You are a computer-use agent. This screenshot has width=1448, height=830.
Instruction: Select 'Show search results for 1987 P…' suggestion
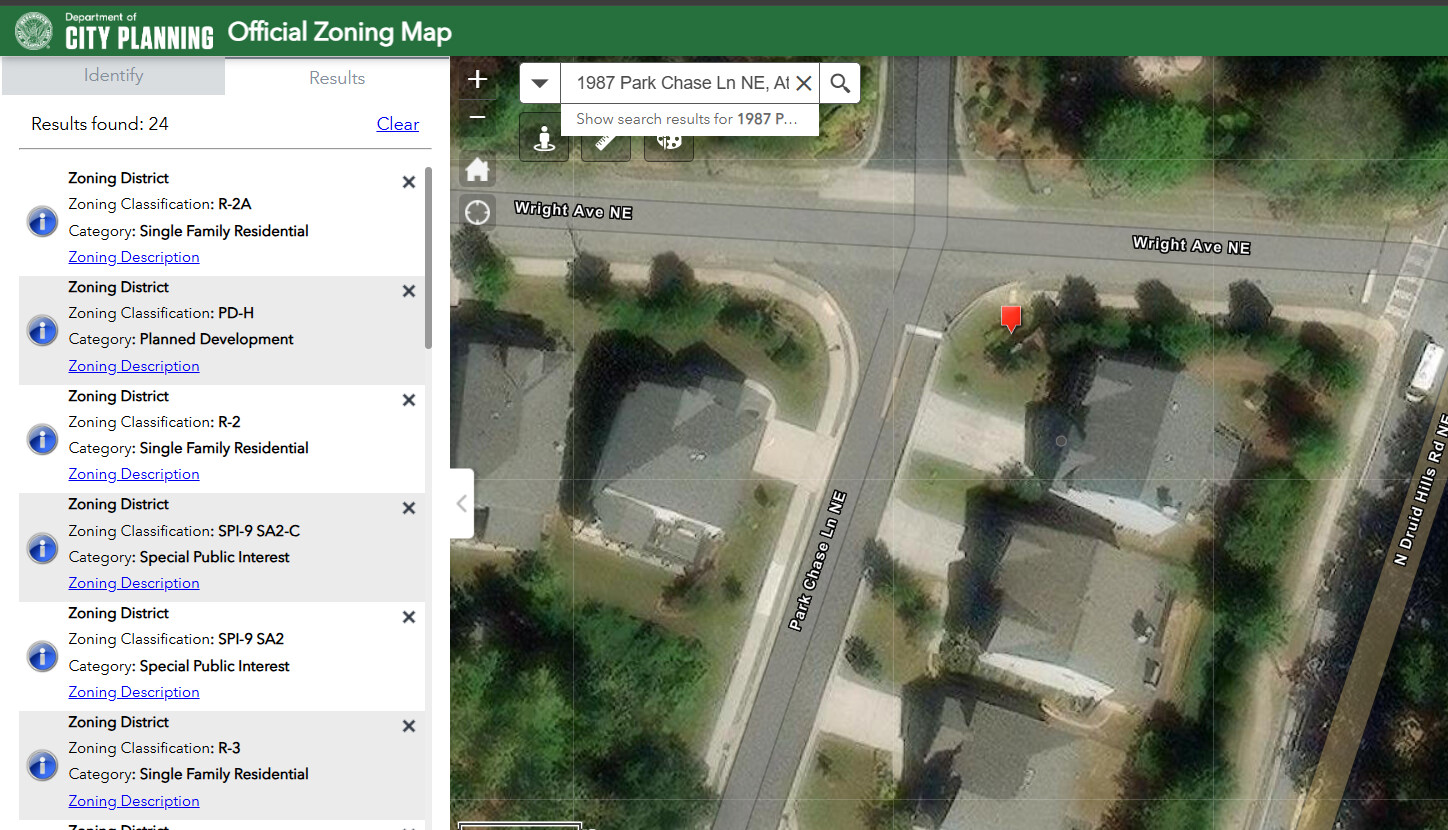pyautogui.click(x=689, y=119)
